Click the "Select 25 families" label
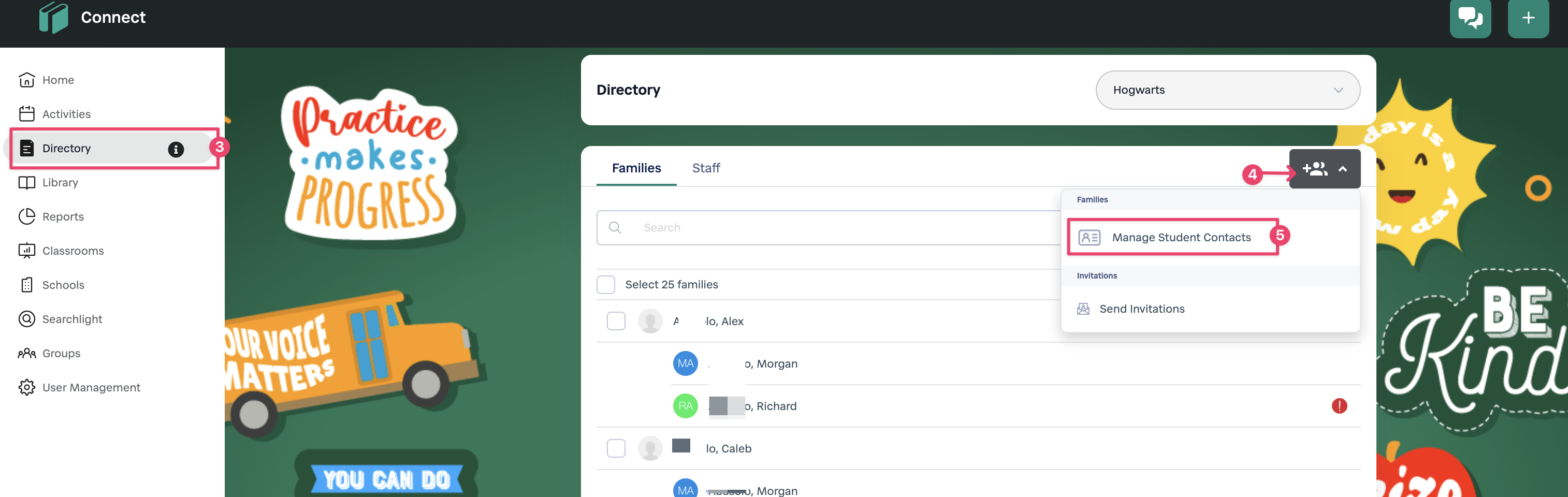 (x=672, y=284)
